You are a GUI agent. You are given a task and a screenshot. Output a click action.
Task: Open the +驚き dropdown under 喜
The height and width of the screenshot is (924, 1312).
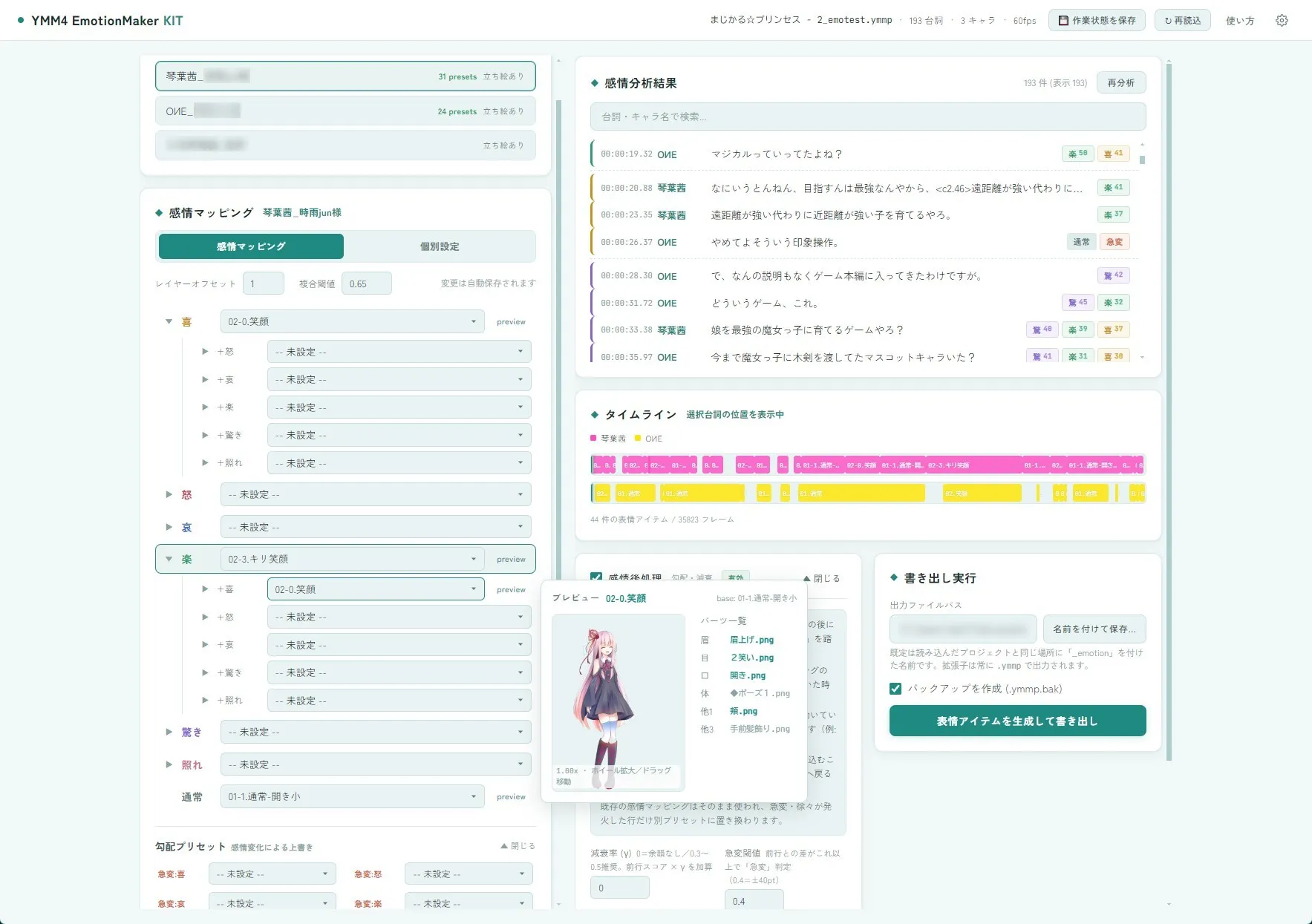(x=399, y=435)
